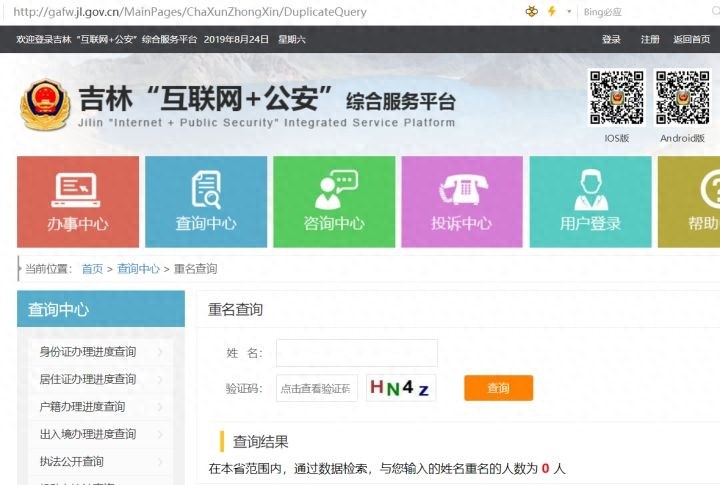Open the 用户登录 user tile
The height and width of the screenshot is (485, 720).
pos(590,201)
